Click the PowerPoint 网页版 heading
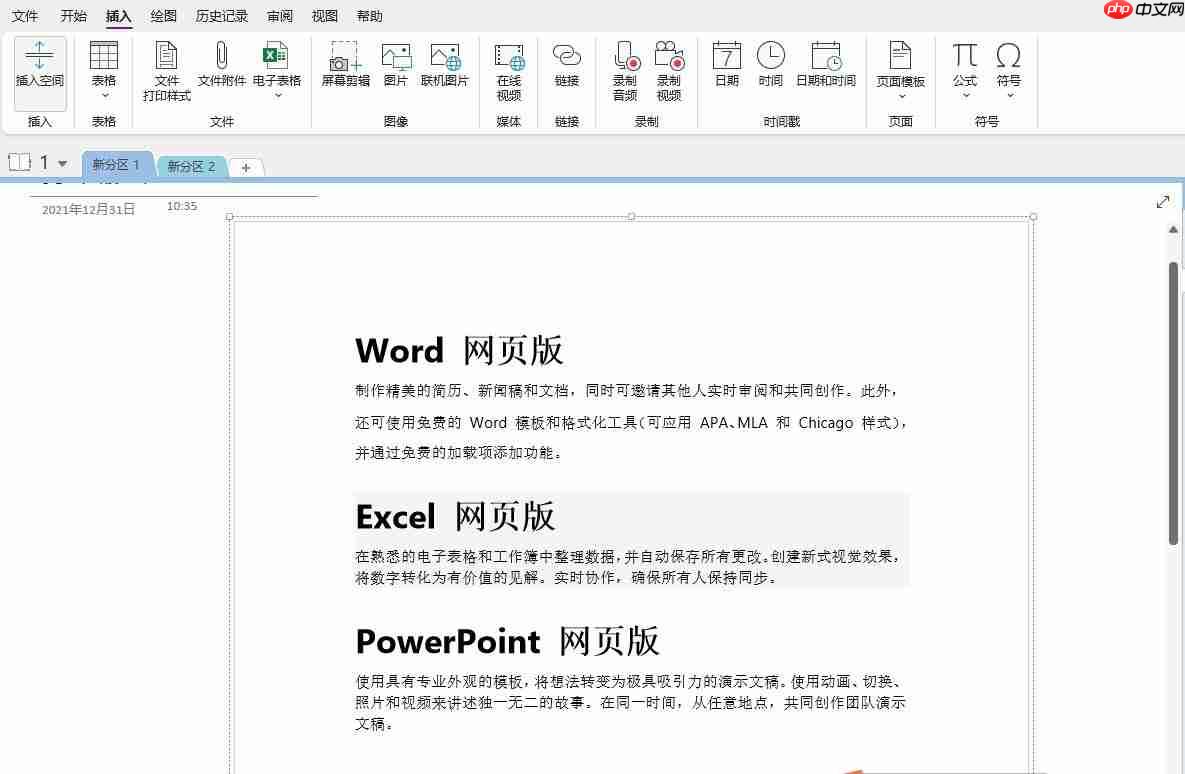Screen dimensions: 1185x774 (507, 641)
